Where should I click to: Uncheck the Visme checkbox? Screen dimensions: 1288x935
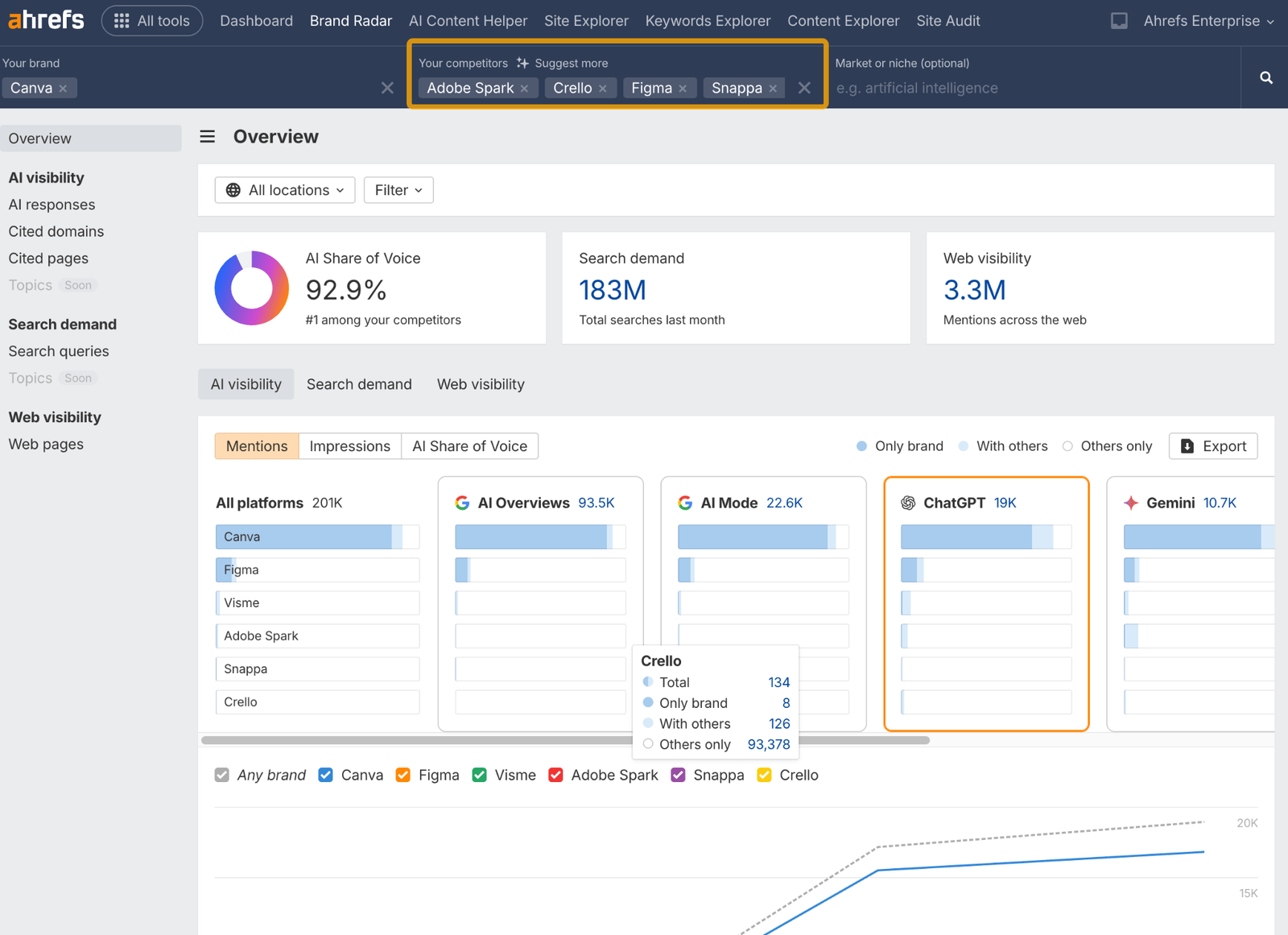pyautogui.click(x=479, y=775)
